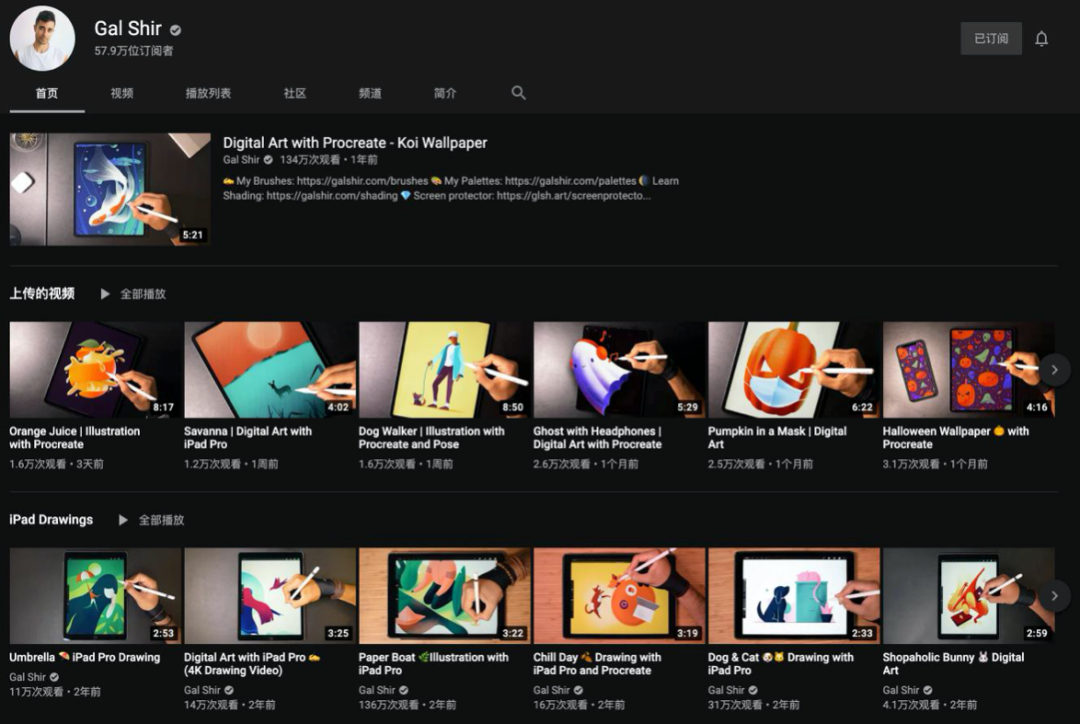Click the verified badge next to Gal Shir title

tap(176, 30)
